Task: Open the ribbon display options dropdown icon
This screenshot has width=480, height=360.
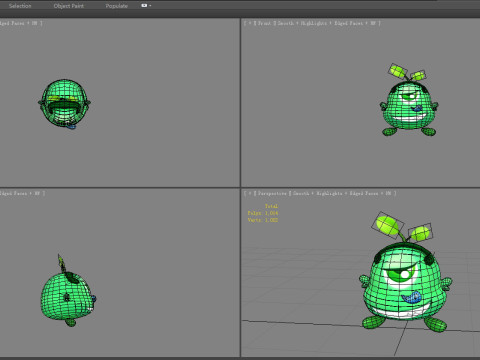Action: pos(146,5)
